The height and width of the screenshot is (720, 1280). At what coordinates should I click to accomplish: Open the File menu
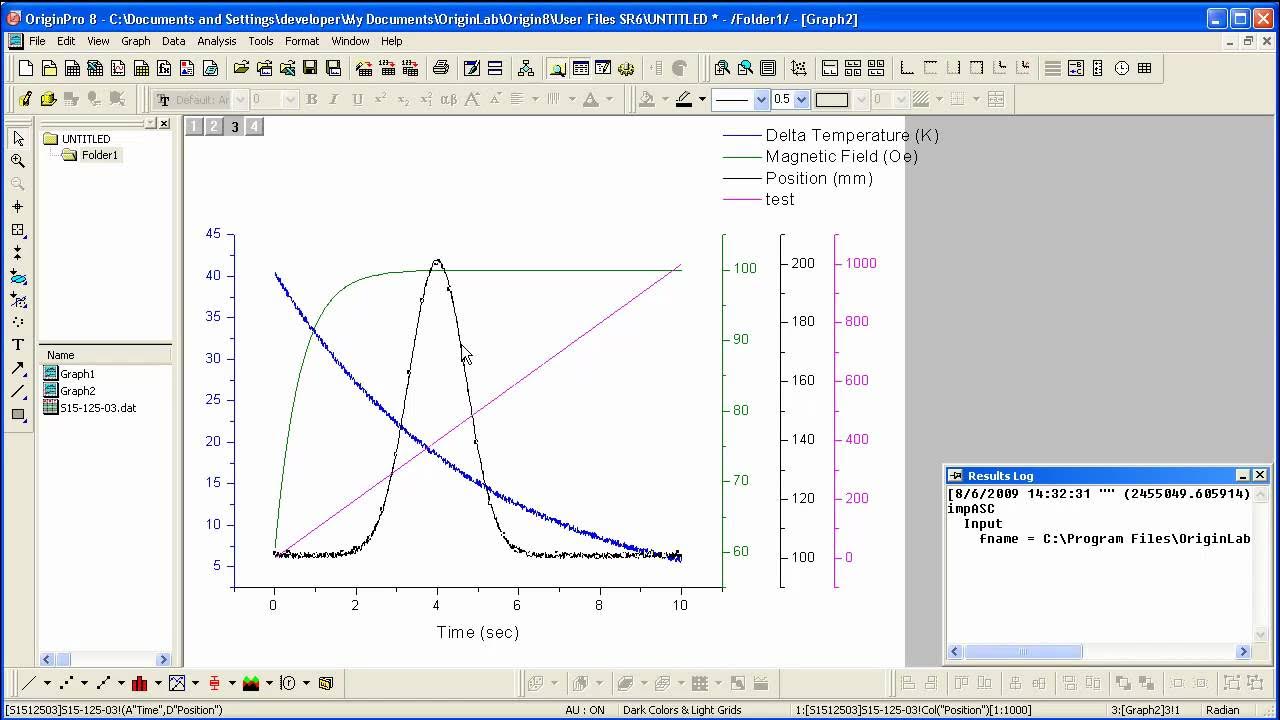[37, 41]
